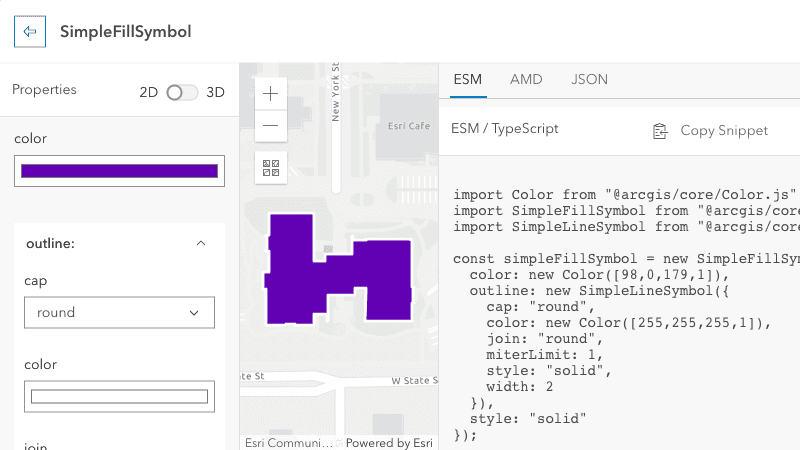
Task: Switch to the AMD tab
Action: tap(526, 80)
